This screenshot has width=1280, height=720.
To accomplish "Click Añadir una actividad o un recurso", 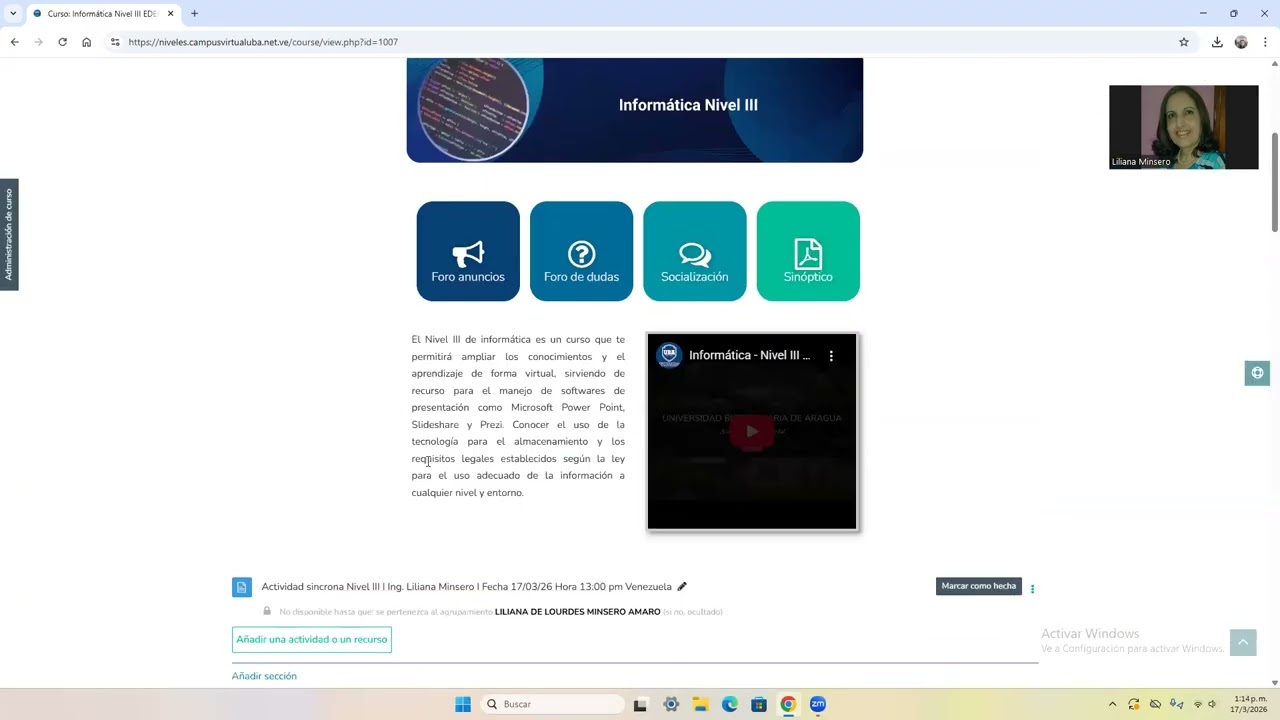I will 312,639.
